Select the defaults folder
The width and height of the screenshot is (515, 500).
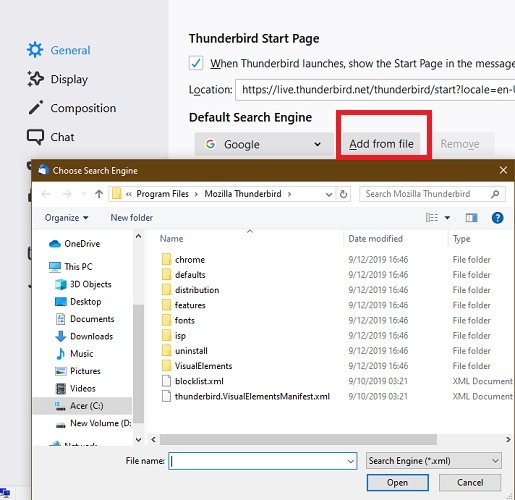[190, 275]
